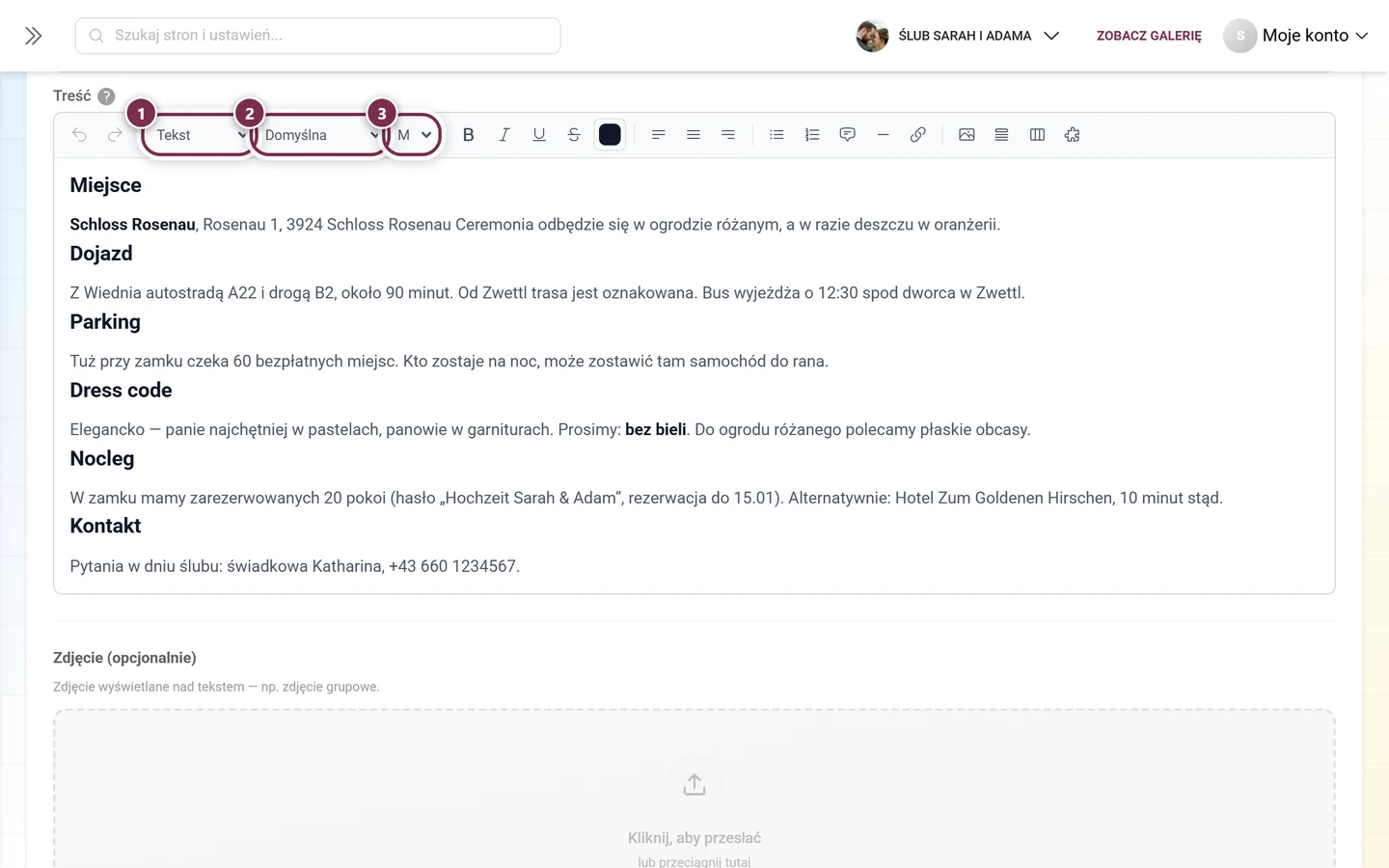This screenshot has width=1389, height=868.
Task: Click the account avatar circle with S
Action: pos(1240,36)
